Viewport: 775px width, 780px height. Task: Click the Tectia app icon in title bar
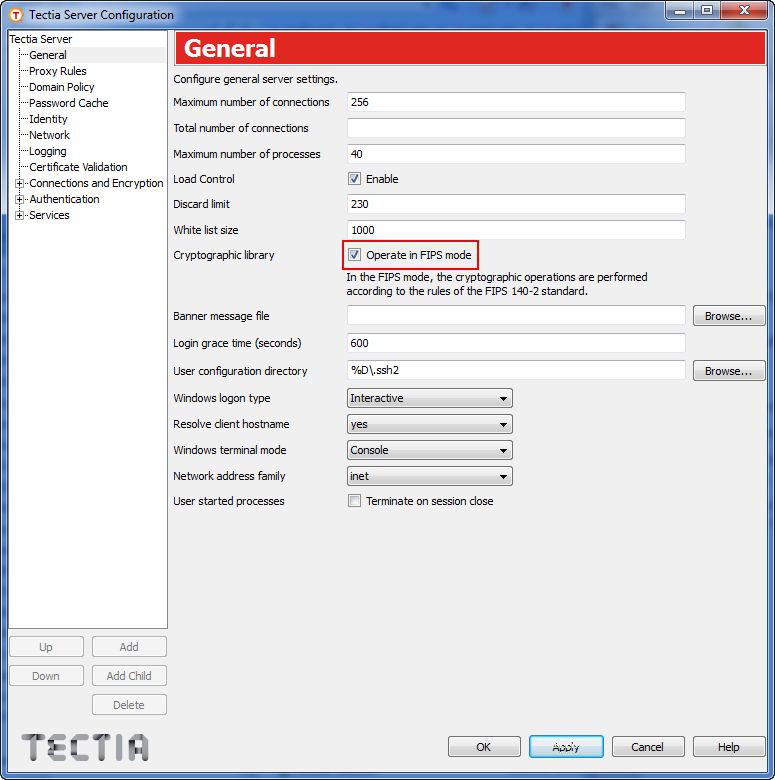coord(16,15)
